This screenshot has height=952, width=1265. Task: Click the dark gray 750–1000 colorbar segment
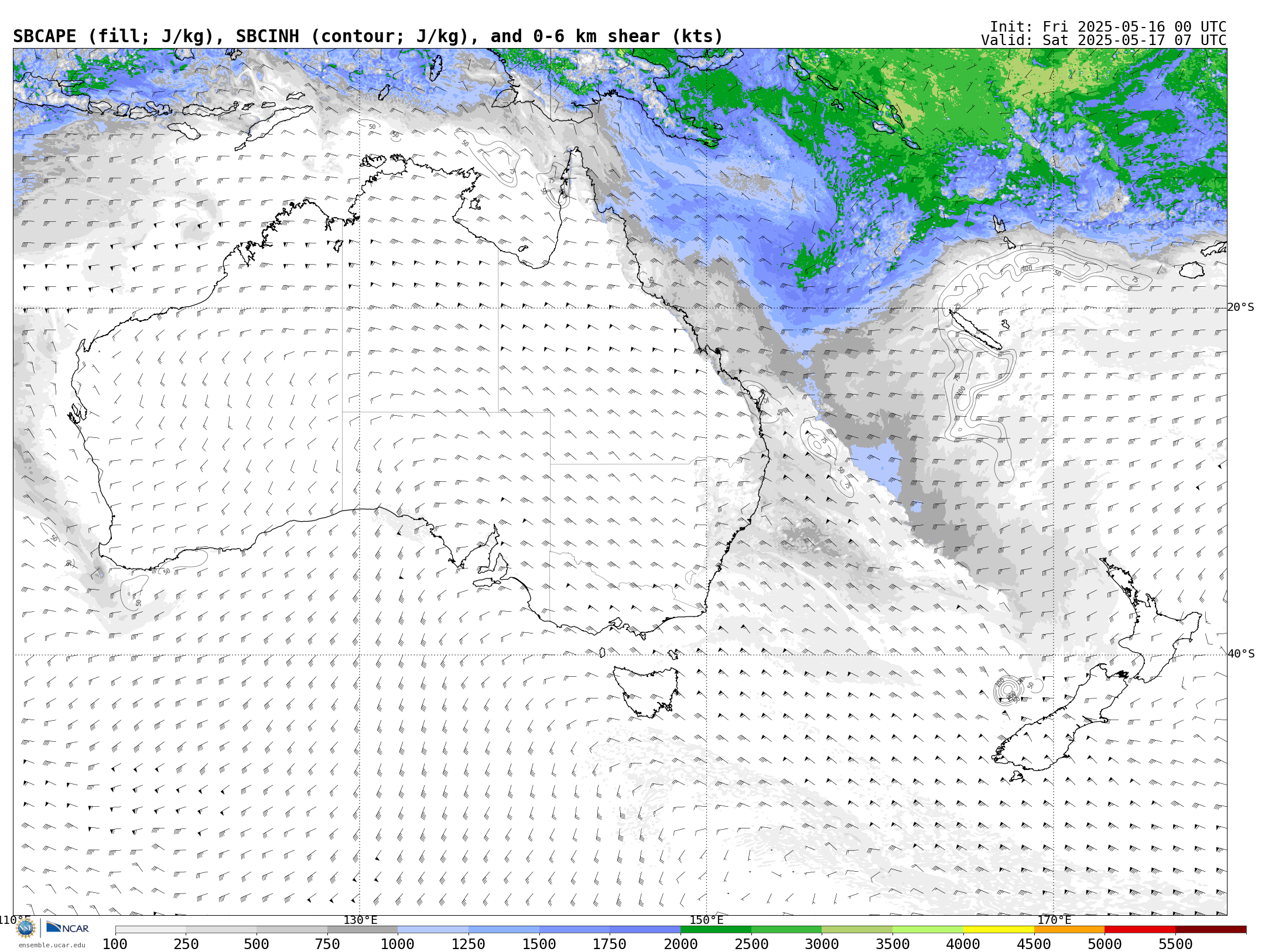[x=363, y=930]
